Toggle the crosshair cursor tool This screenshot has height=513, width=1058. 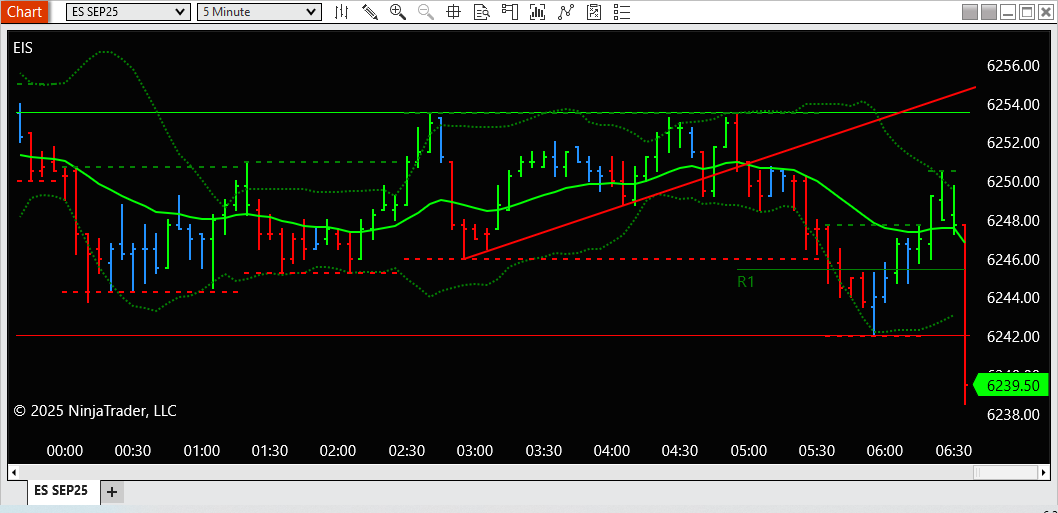point(453,11)
